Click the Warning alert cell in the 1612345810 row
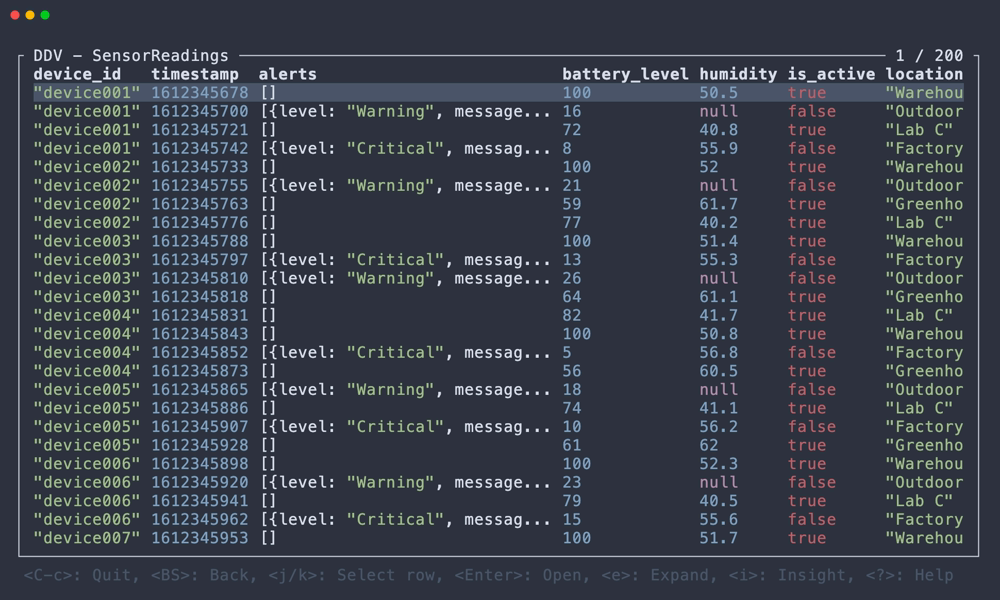This screenshot has height=600, width=1000. (405, 278)
